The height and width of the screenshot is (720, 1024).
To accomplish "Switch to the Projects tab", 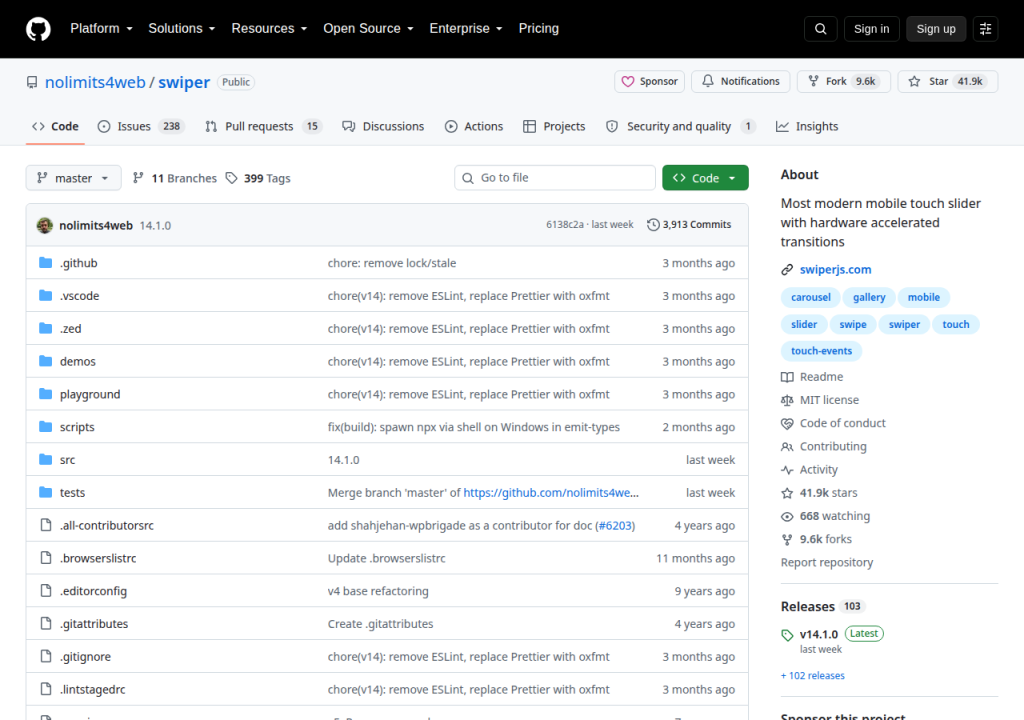I will (554, 127).
